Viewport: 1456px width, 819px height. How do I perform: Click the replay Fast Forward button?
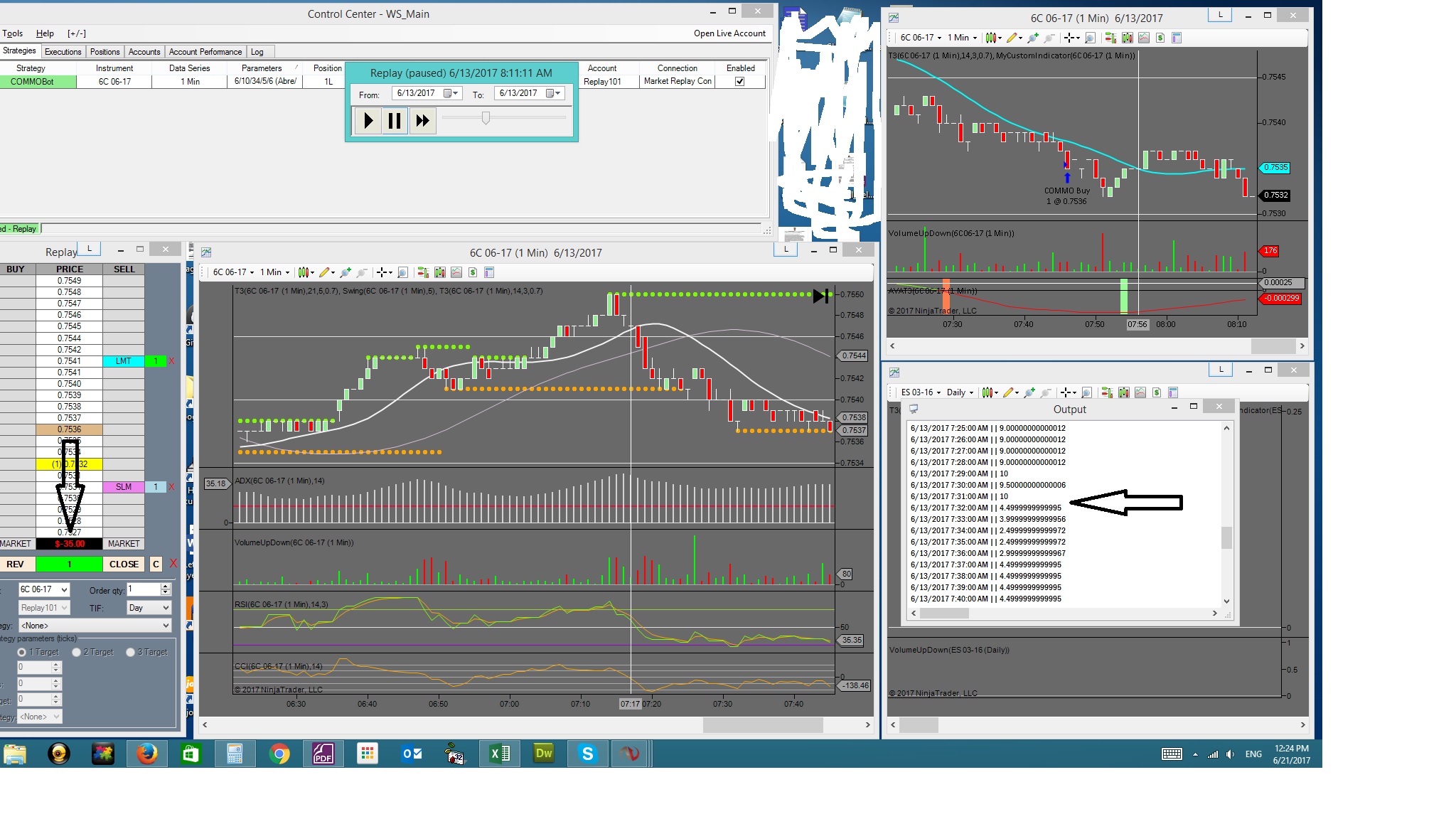coord(422,121)
